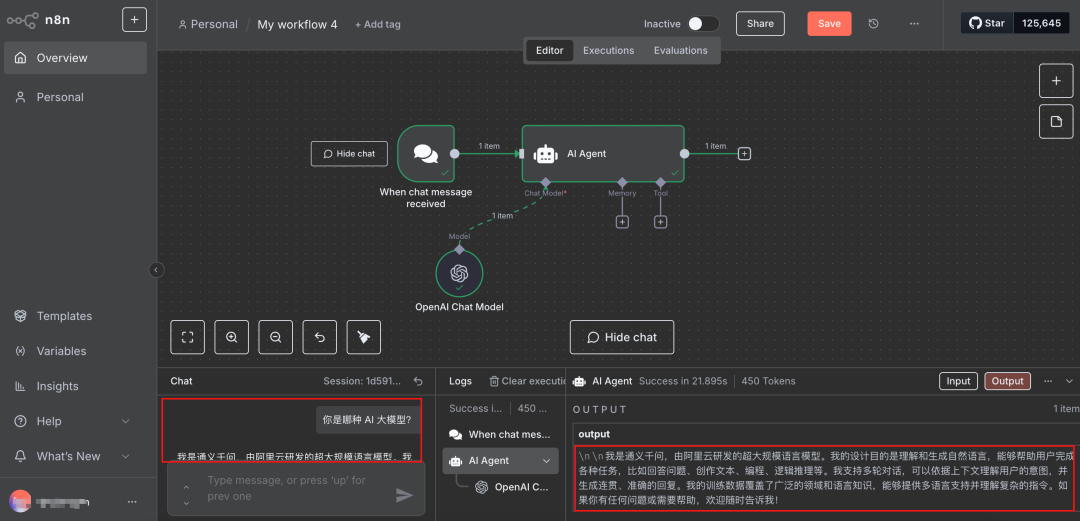Click the add node plus button on canvas
1080x521 pixels.
tap(1056, 80)
